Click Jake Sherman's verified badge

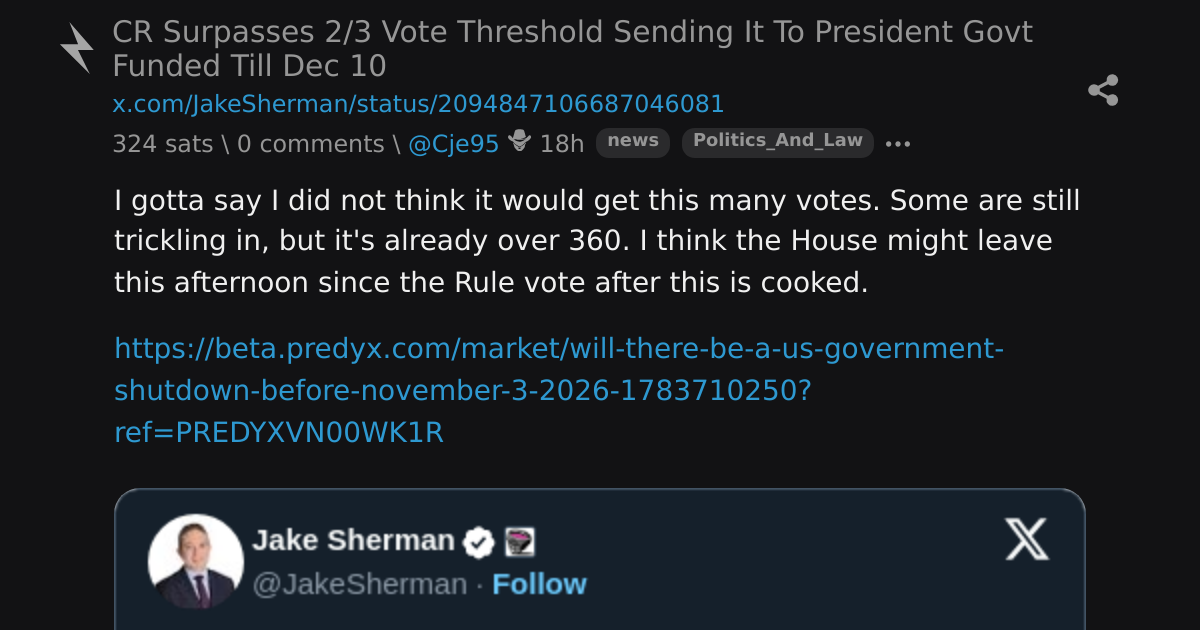(480, 542)
